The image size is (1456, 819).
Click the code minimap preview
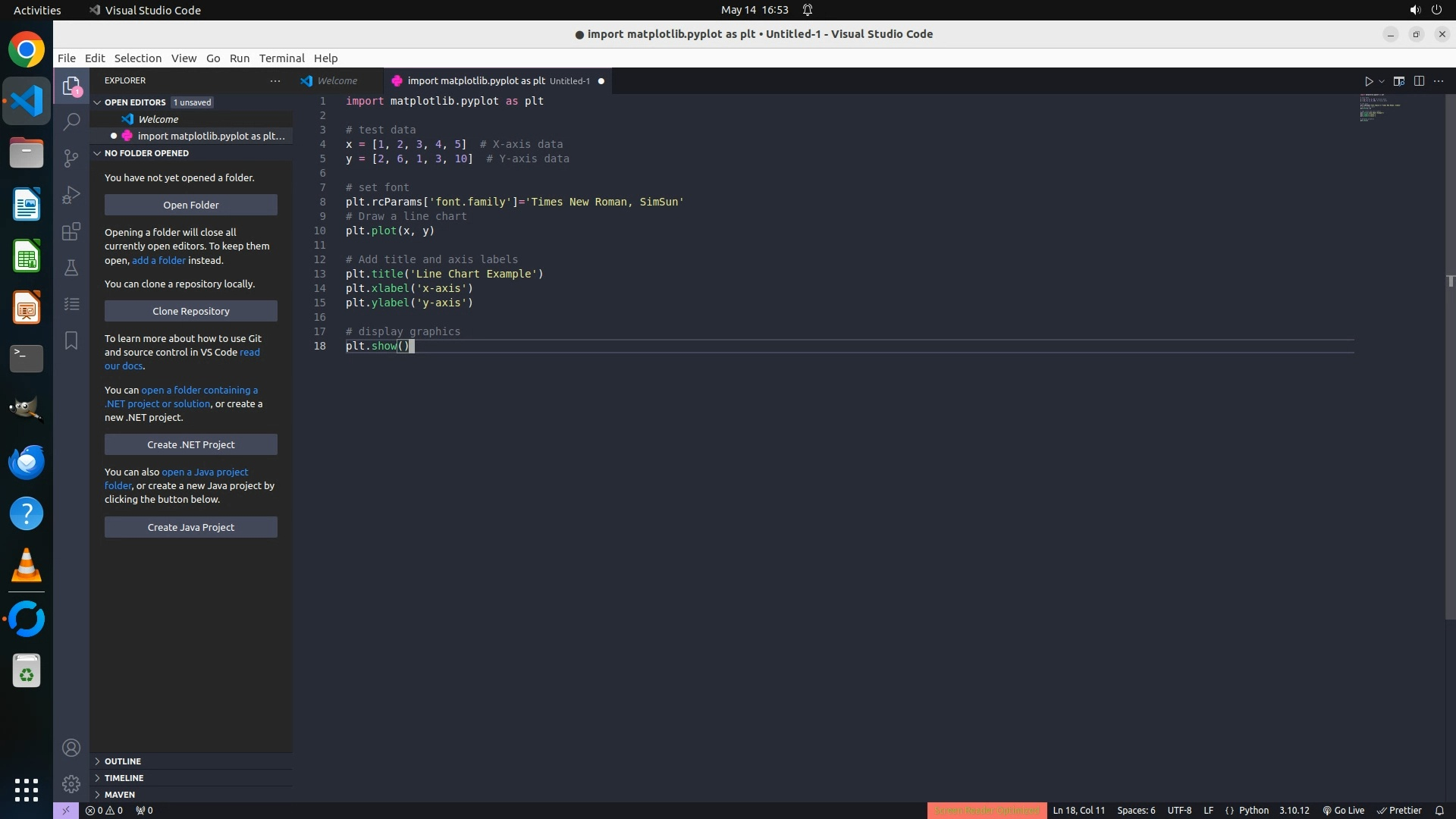(1380, 108)
